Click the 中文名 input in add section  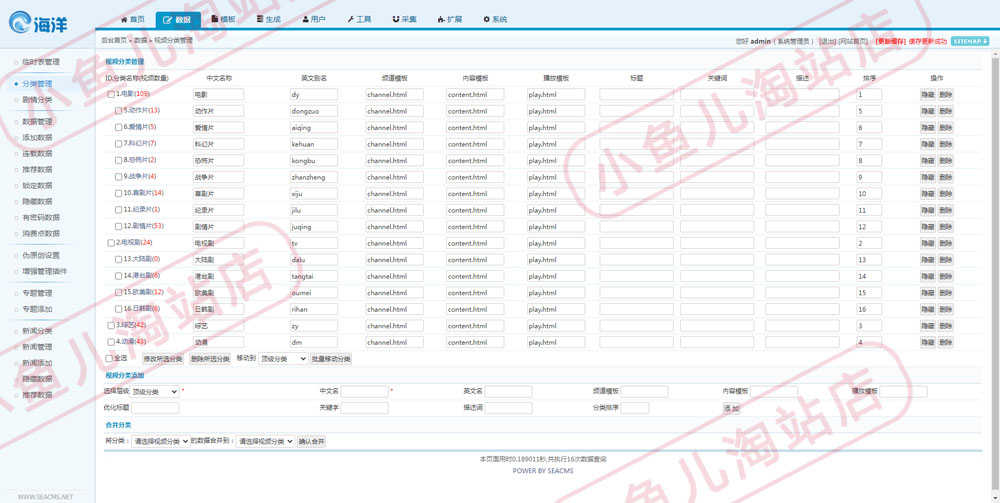(364, 391)
